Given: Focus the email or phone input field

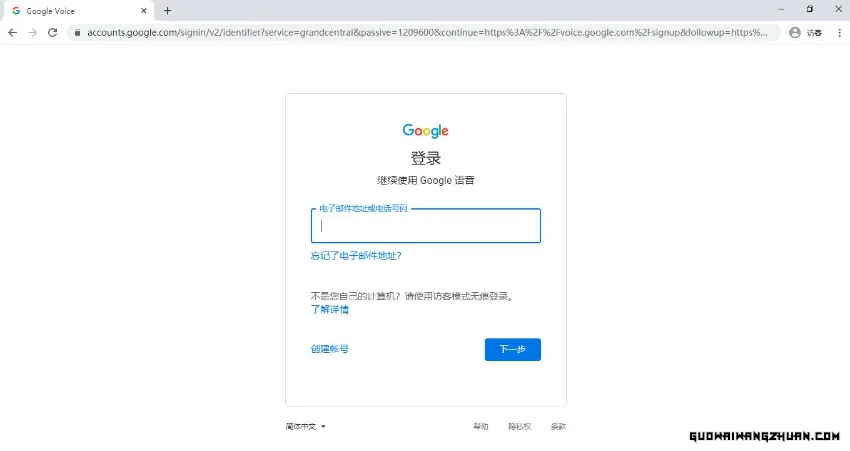Looking at the screenshot, I should 426,226.
